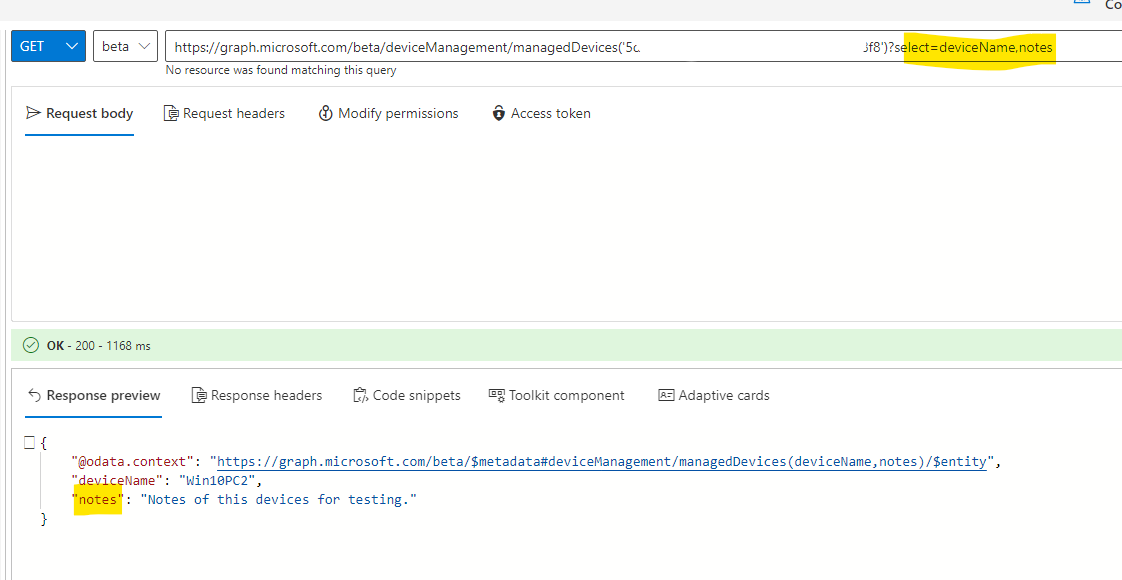Click the Response headers document icon
1122x580 pixels.
(x=199, y=395)
